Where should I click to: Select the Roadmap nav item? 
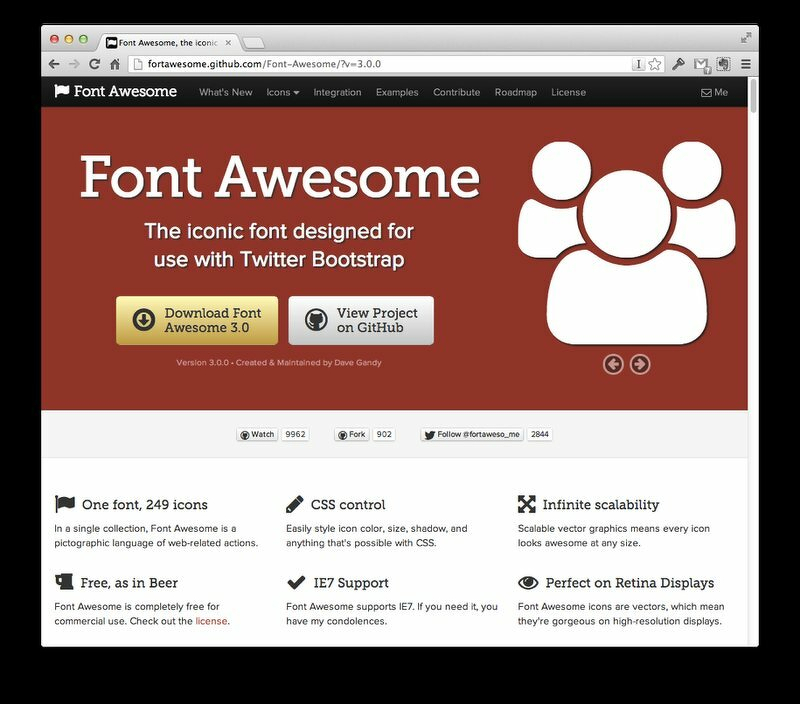[515, 92]
